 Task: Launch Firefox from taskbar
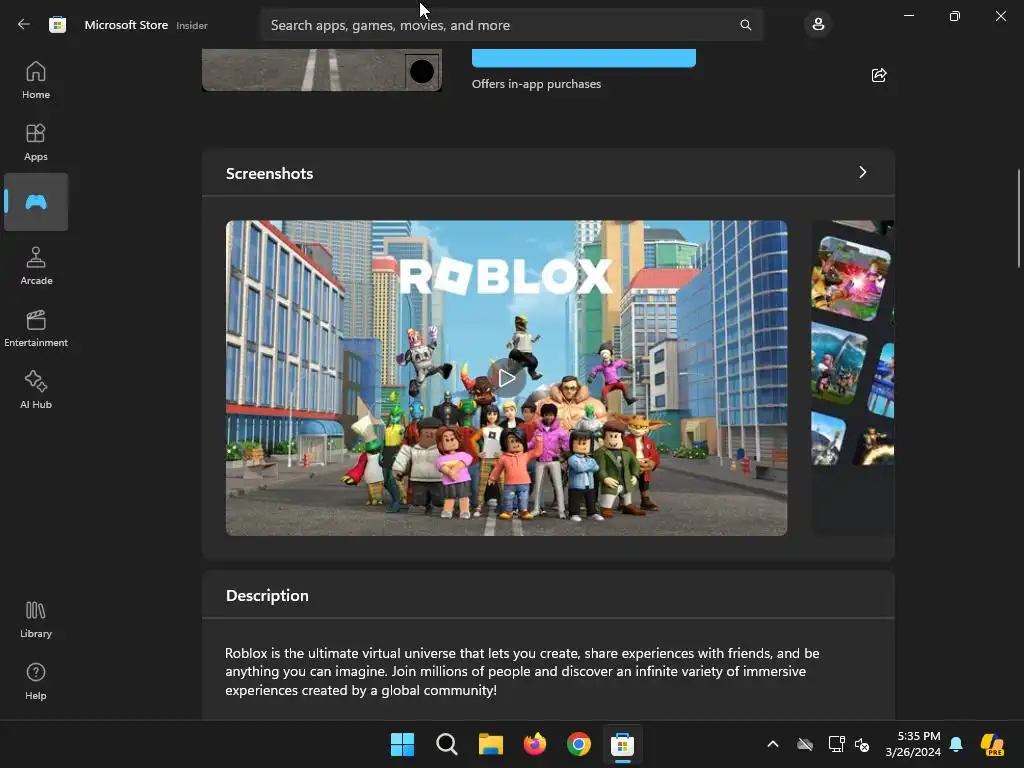(535, 744)
